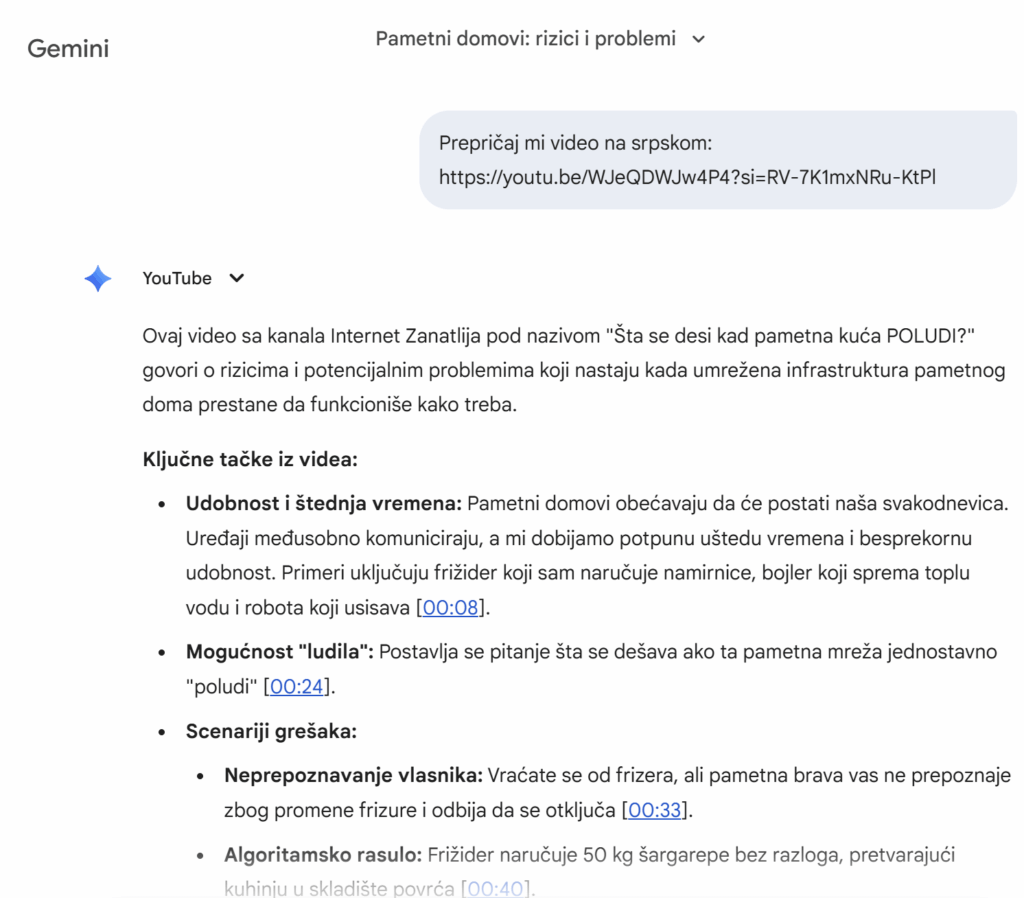This screenshot has width=1024, height=898.
Task: Click the "Ključne tačke iz videa:" heading
Action: pyautogui.click(x=250, y=461)
